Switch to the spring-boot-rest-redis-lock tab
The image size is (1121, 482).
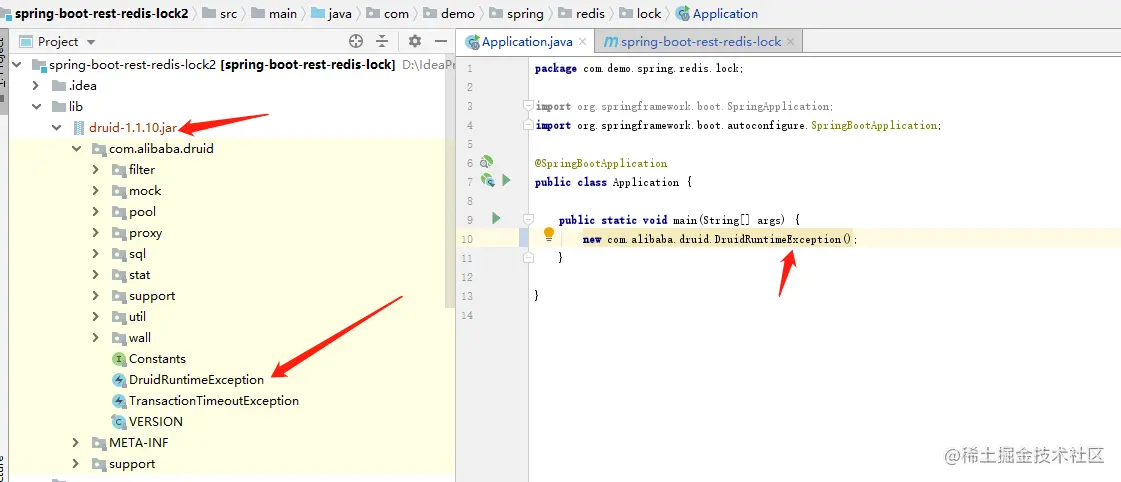click(701, 41)
